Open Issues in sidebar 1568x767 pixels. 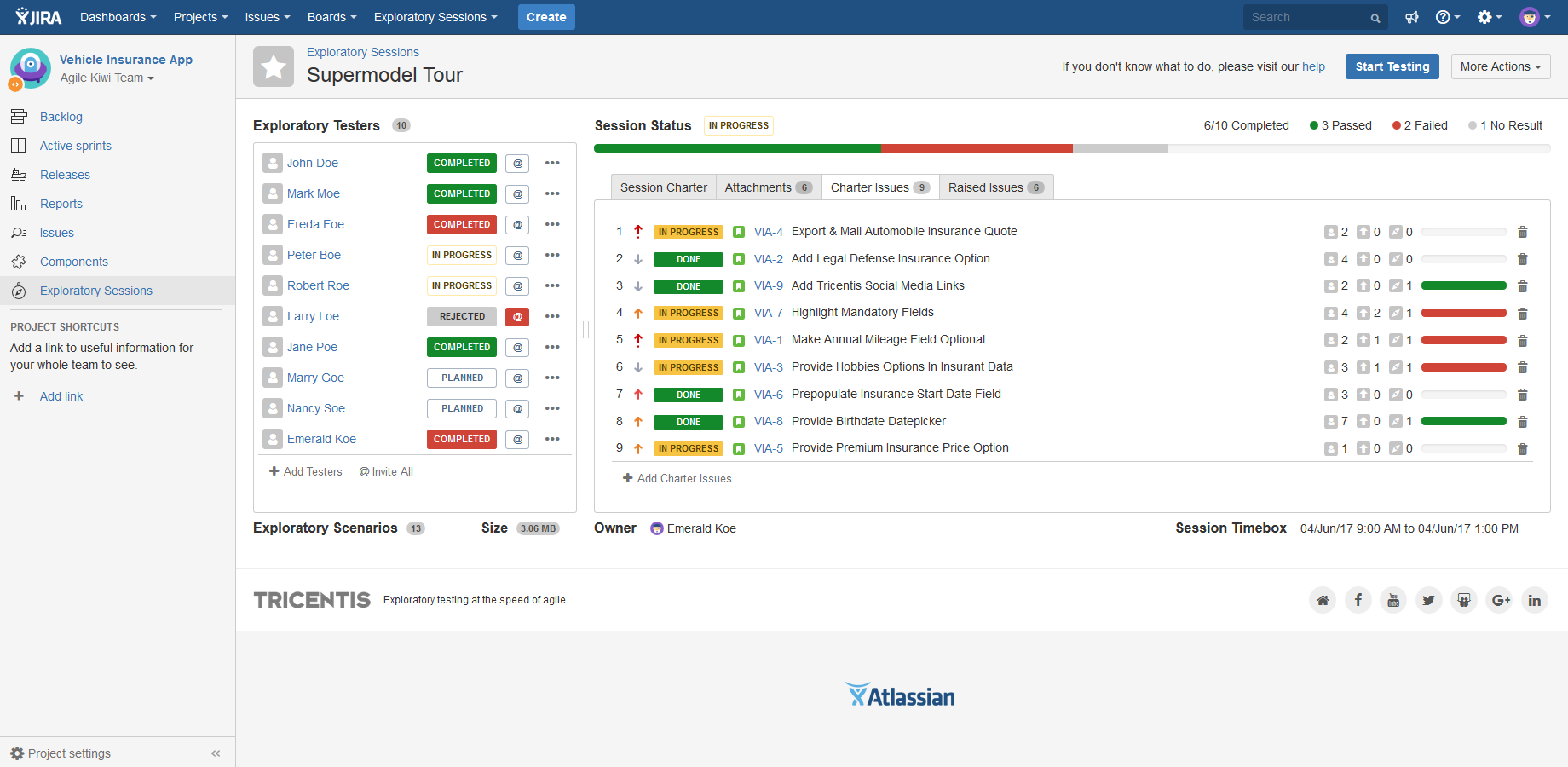tap(57, 233)
